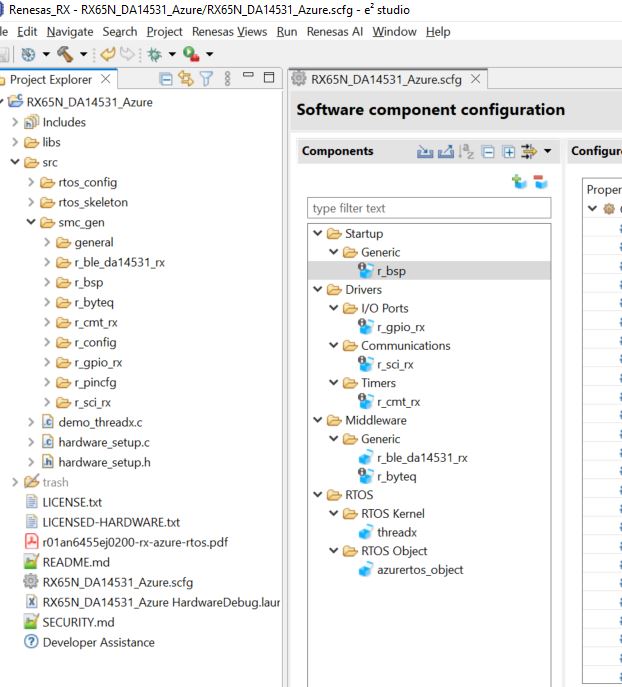Collapse the Middleware category in Components
This screenshot has height=687, width=622.
pos(318,420)
